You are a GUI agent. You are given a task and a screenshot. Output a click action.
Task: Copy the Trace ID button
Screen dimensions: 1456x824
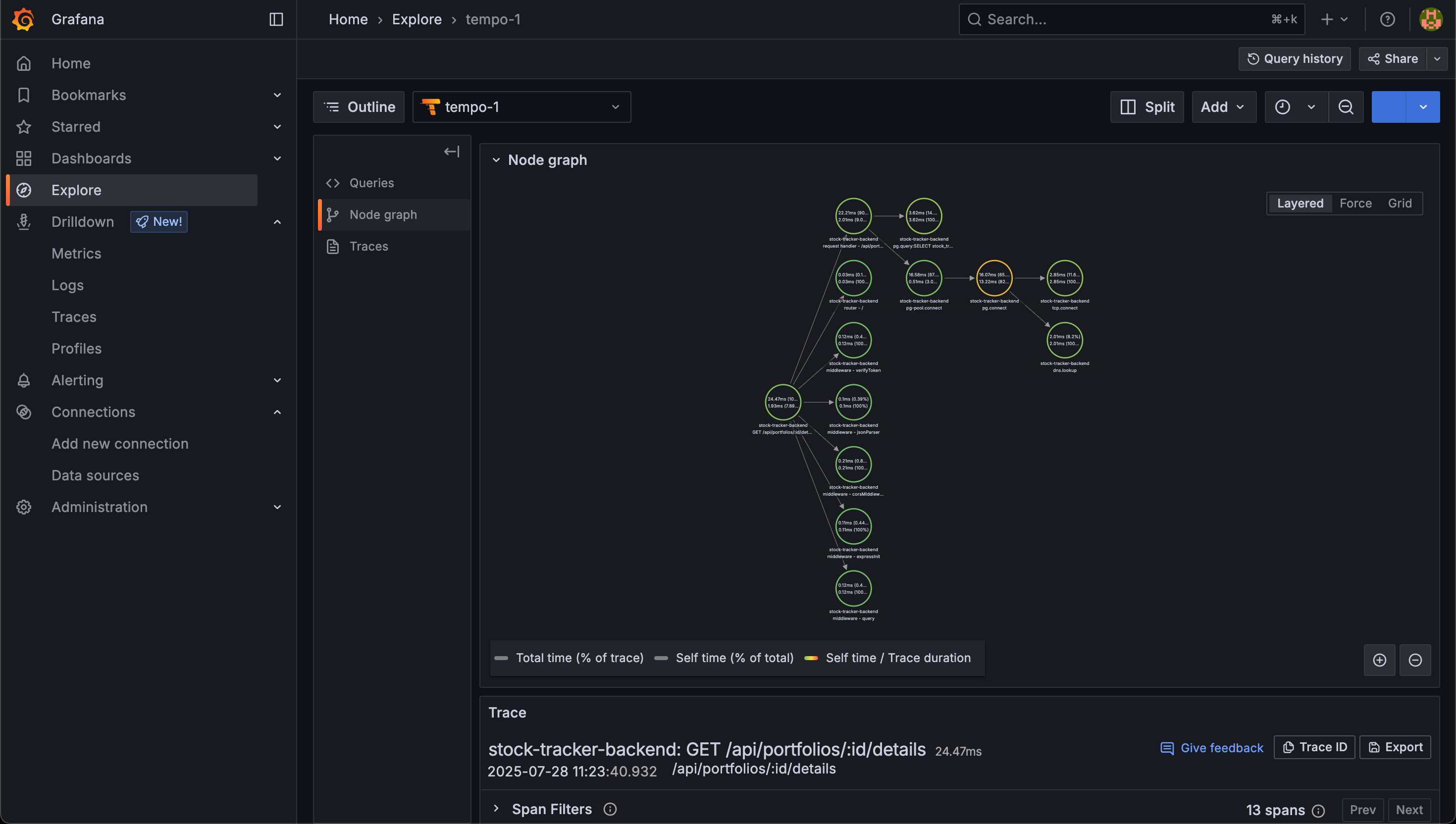pos(1314,747)
